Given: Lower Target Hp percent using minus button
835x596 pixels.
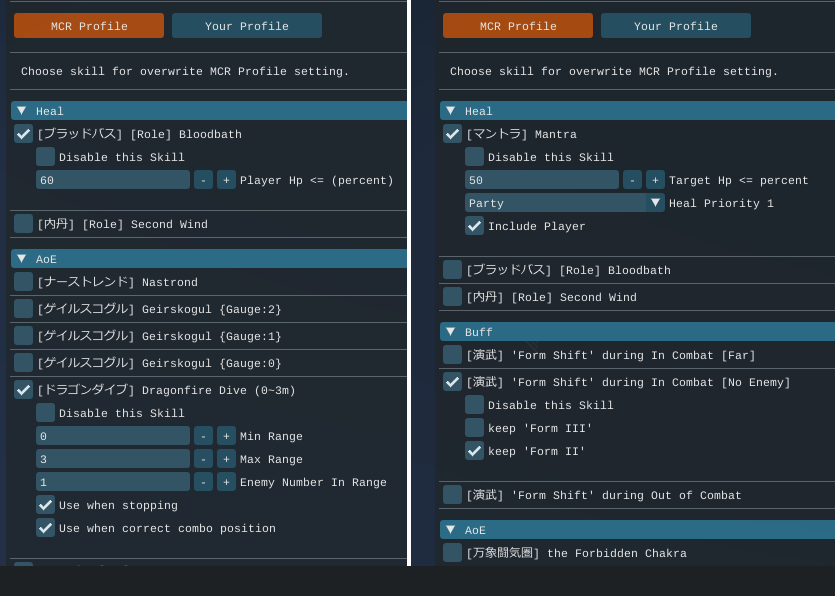Looking at the screenshot, I should pyautogui.click(x=632, y=180).
